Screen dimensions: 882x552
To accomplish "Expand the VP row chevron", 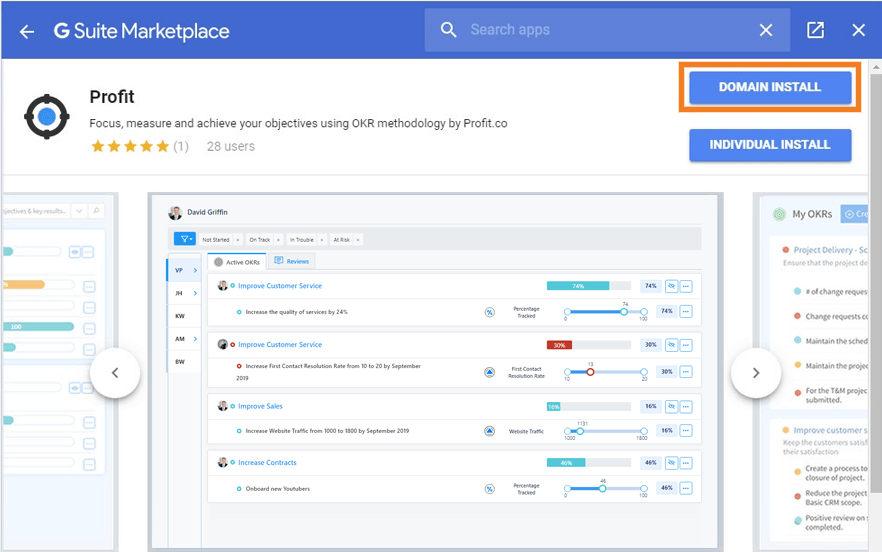I will tap(195, 271).
